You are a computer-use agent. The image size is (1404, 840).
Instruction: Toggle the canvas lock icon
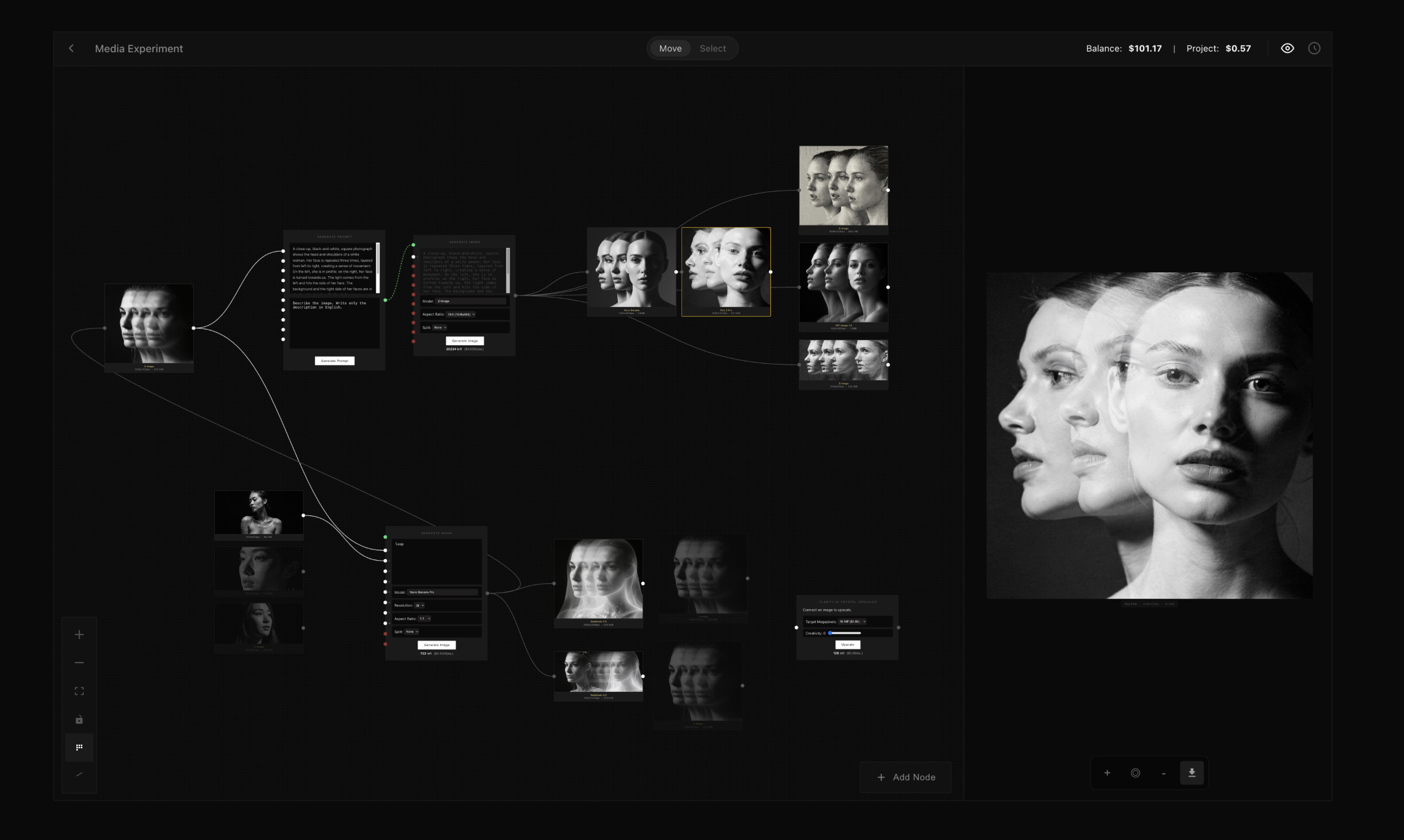pos(79,720)
